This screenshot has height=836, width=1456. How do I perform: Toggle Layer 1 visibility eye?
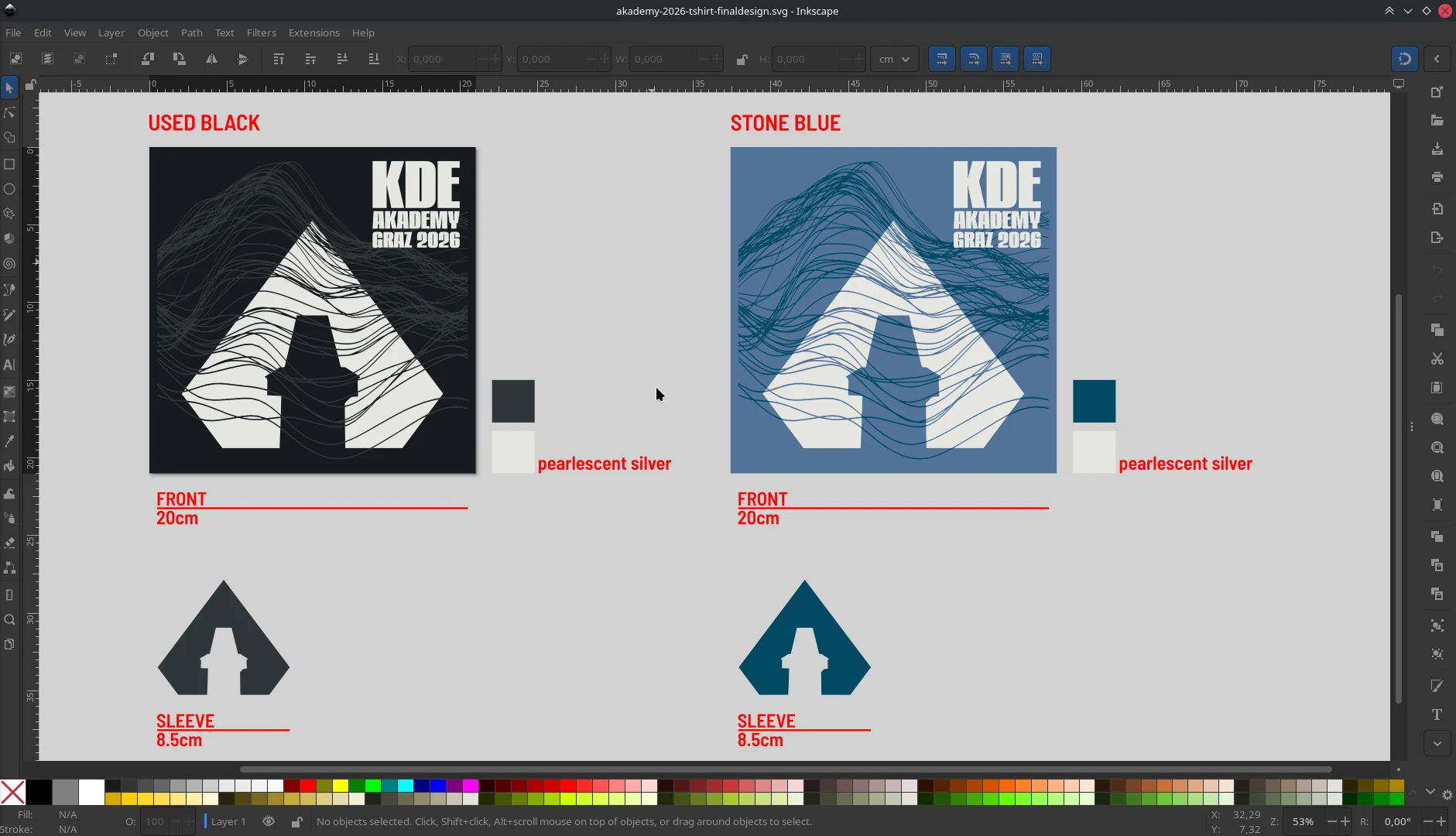(x=269, y=821)
